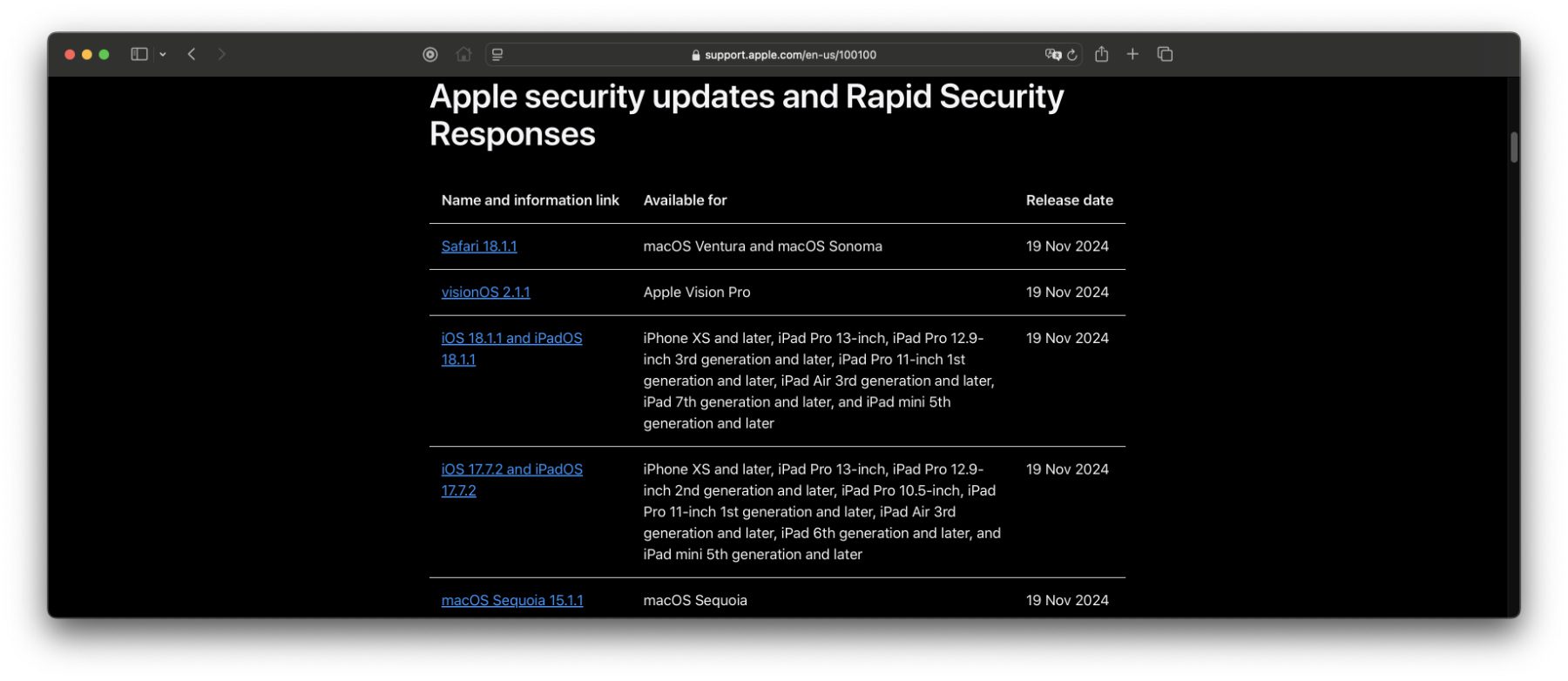The height and width of the screenshot is (681, 1568).
Task: Click the green full-screen window button
Action: (x=105, y=54)
